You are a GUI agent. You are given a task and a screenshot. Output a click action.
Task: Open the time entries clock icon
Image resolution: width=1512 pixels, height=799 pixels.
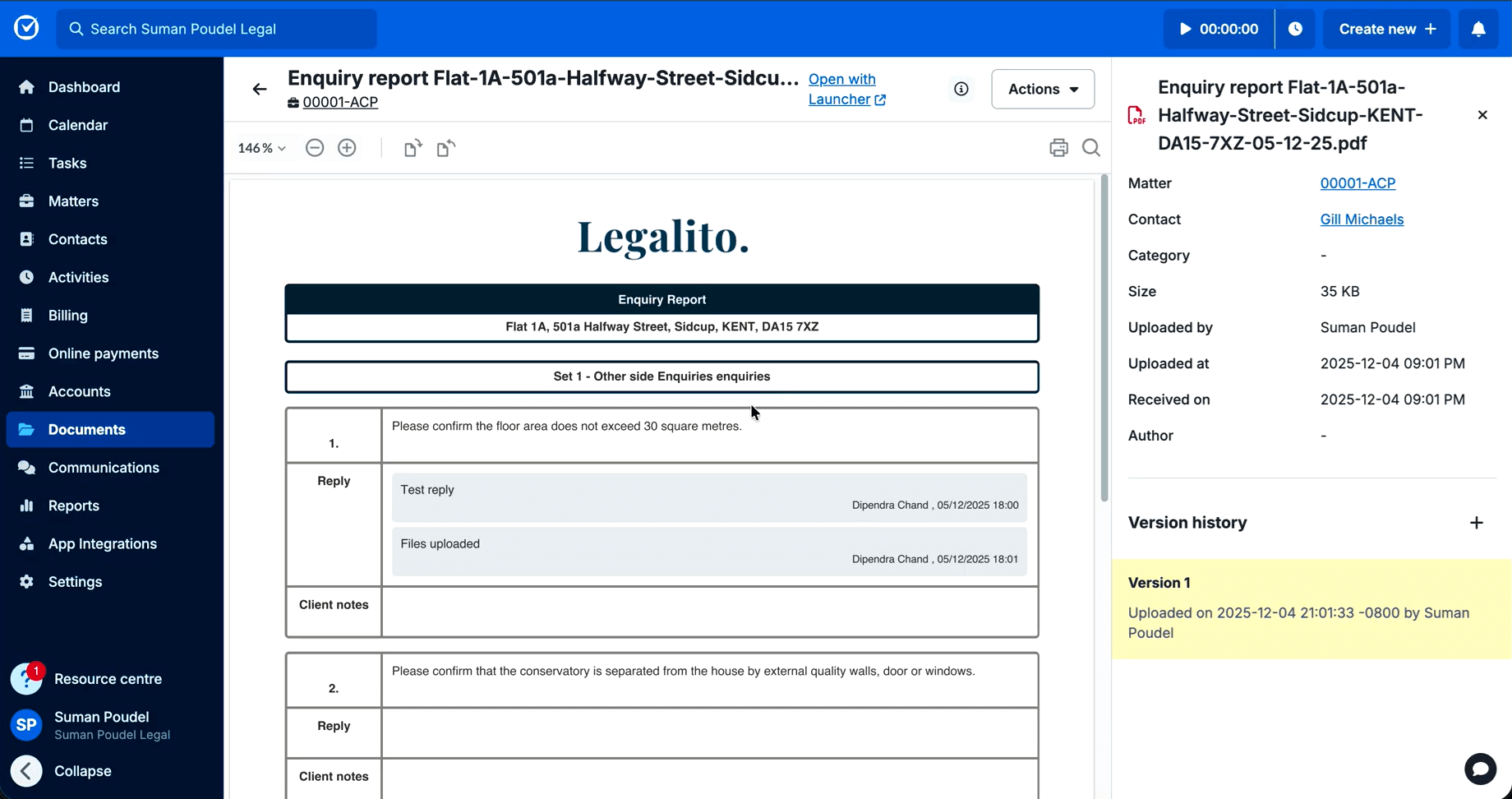(1295, 29)
